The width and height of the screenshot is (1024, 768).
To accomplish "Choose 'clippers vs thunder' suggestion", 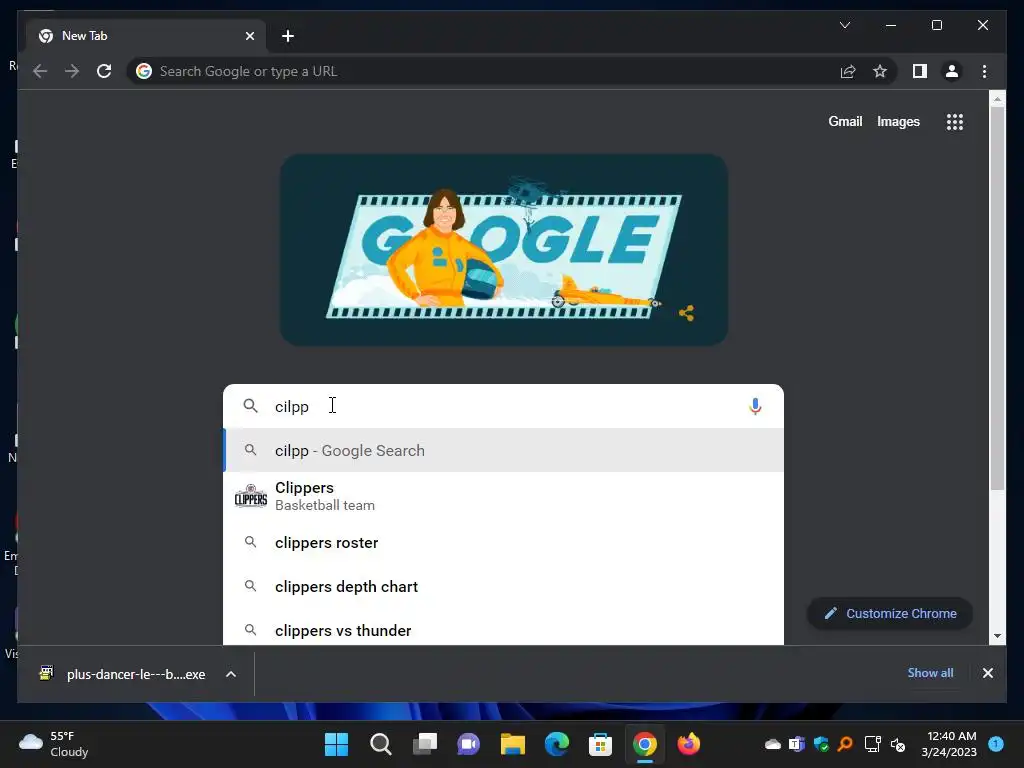I will point(503,630).
